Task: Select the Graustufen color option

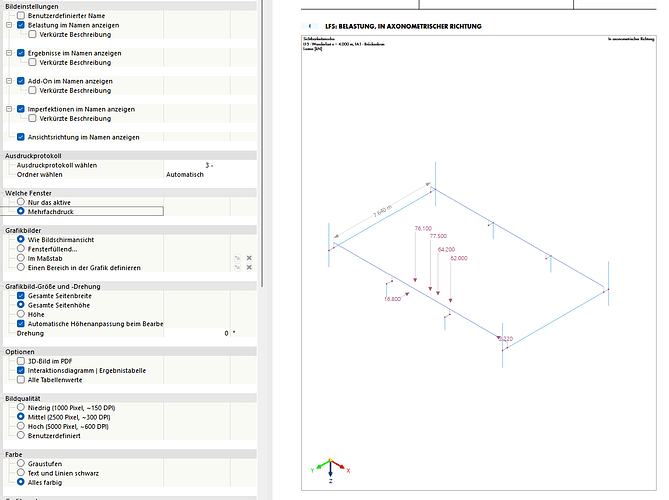Action: click(x=21, y=463)
